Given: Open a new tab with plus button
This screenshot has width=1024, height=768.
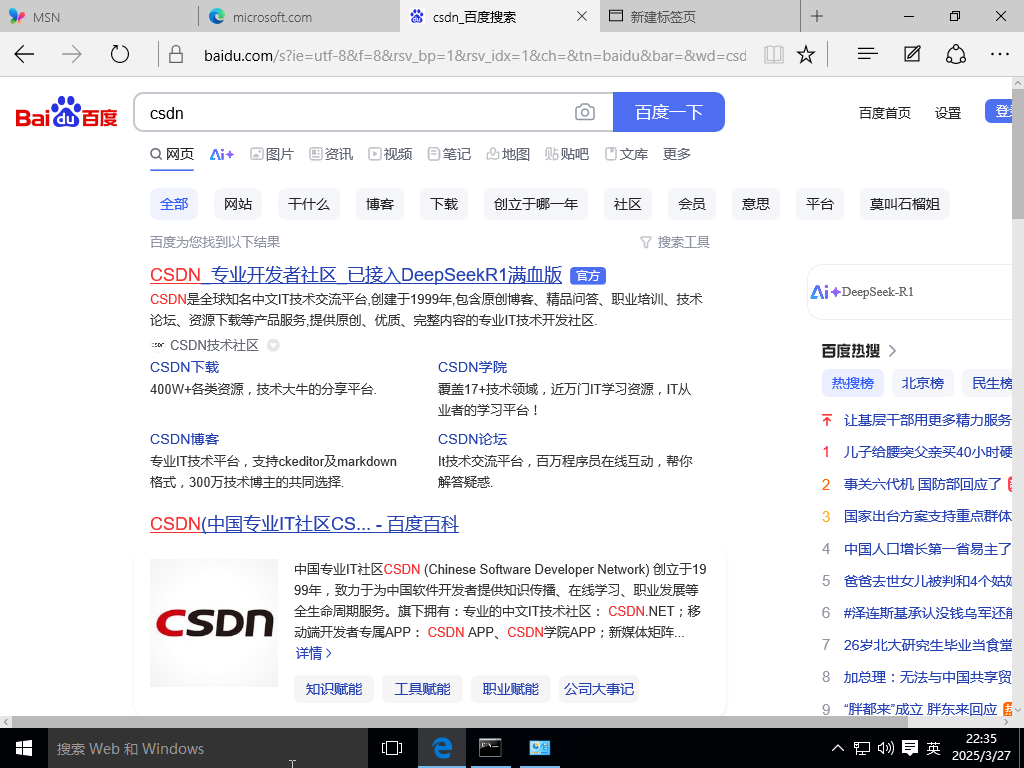Looking at the screenshot, I should (x=816, y=16).
